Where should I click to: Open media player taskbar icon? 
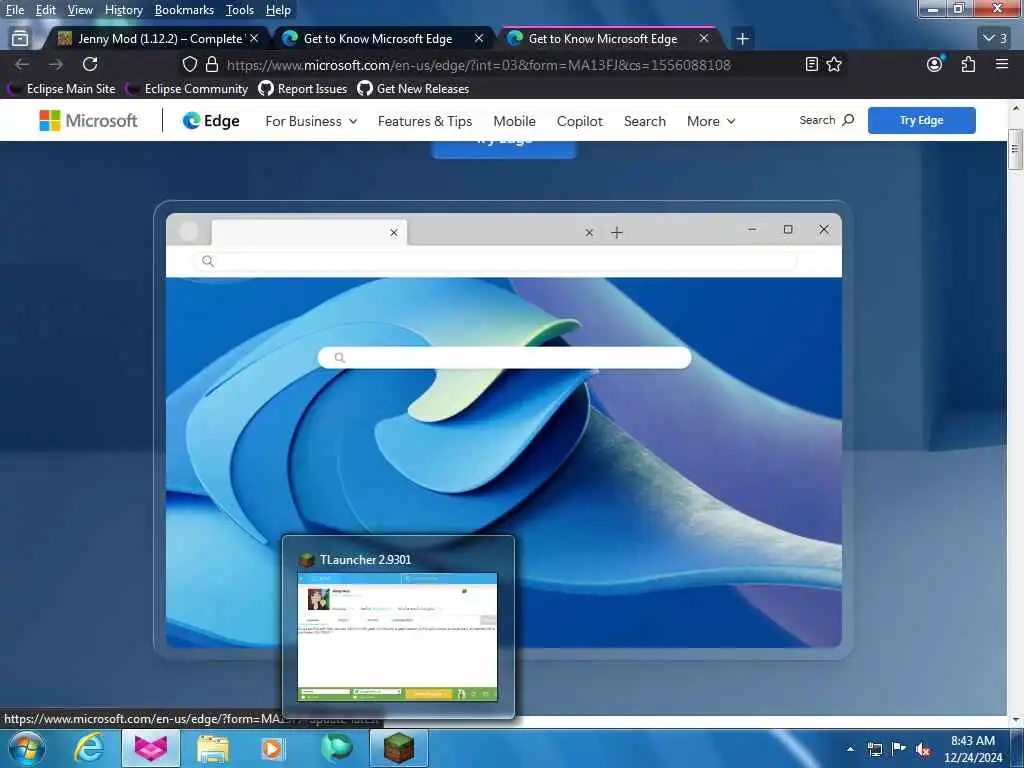[272, 748]
